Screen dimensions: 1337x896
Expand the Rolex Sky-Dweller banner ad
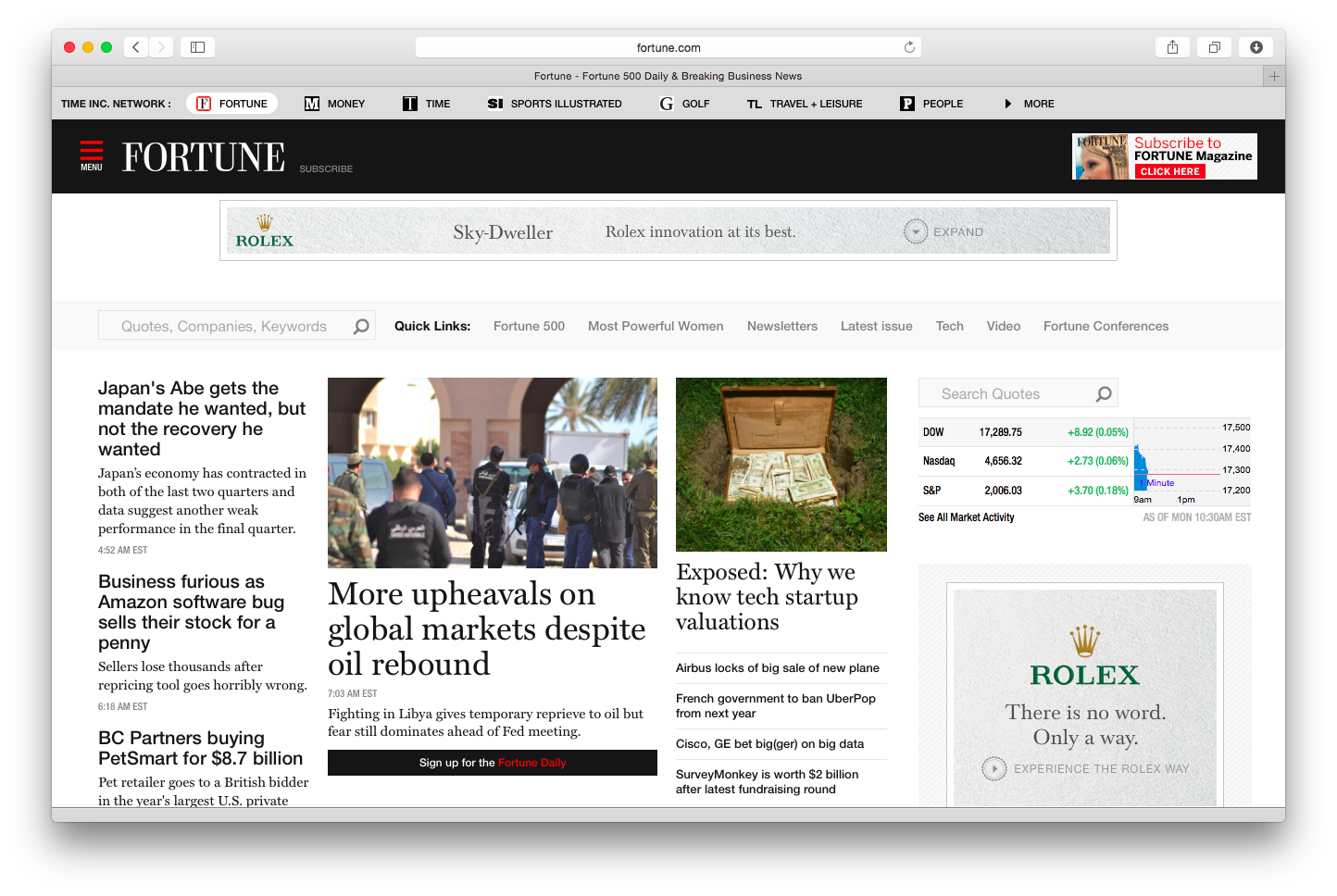(944, 231)
